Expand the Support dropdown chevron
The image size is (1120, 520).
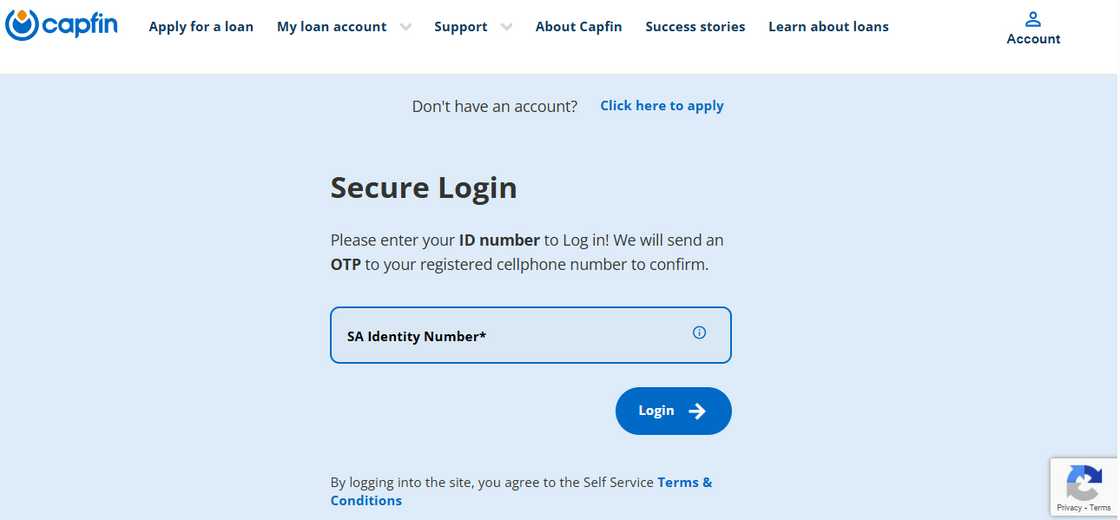pos(506,27)
